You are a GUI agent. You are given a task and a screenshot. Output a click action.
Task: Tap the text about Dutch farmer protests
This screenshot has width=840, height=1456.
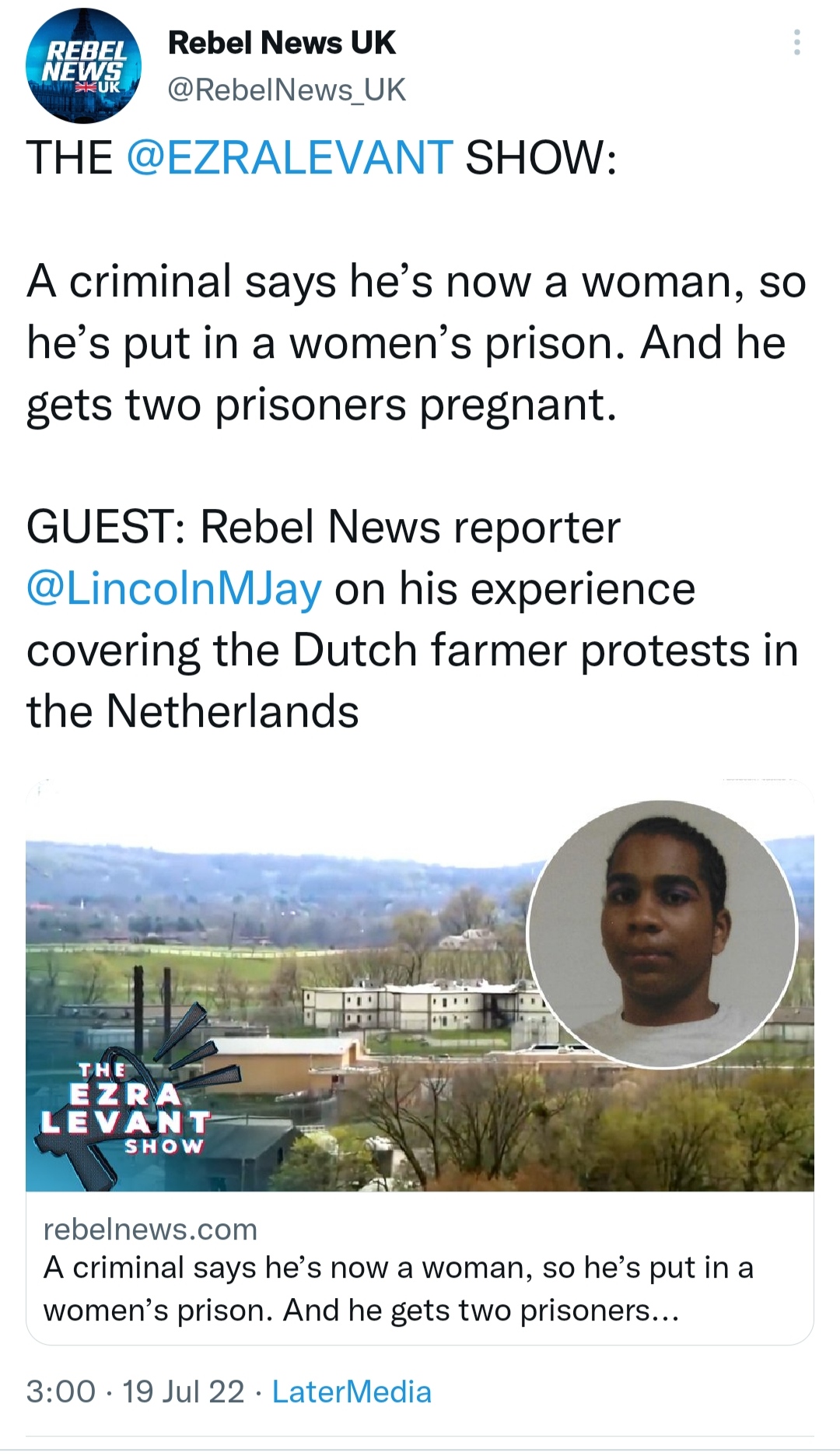click(x=412, y=651)
